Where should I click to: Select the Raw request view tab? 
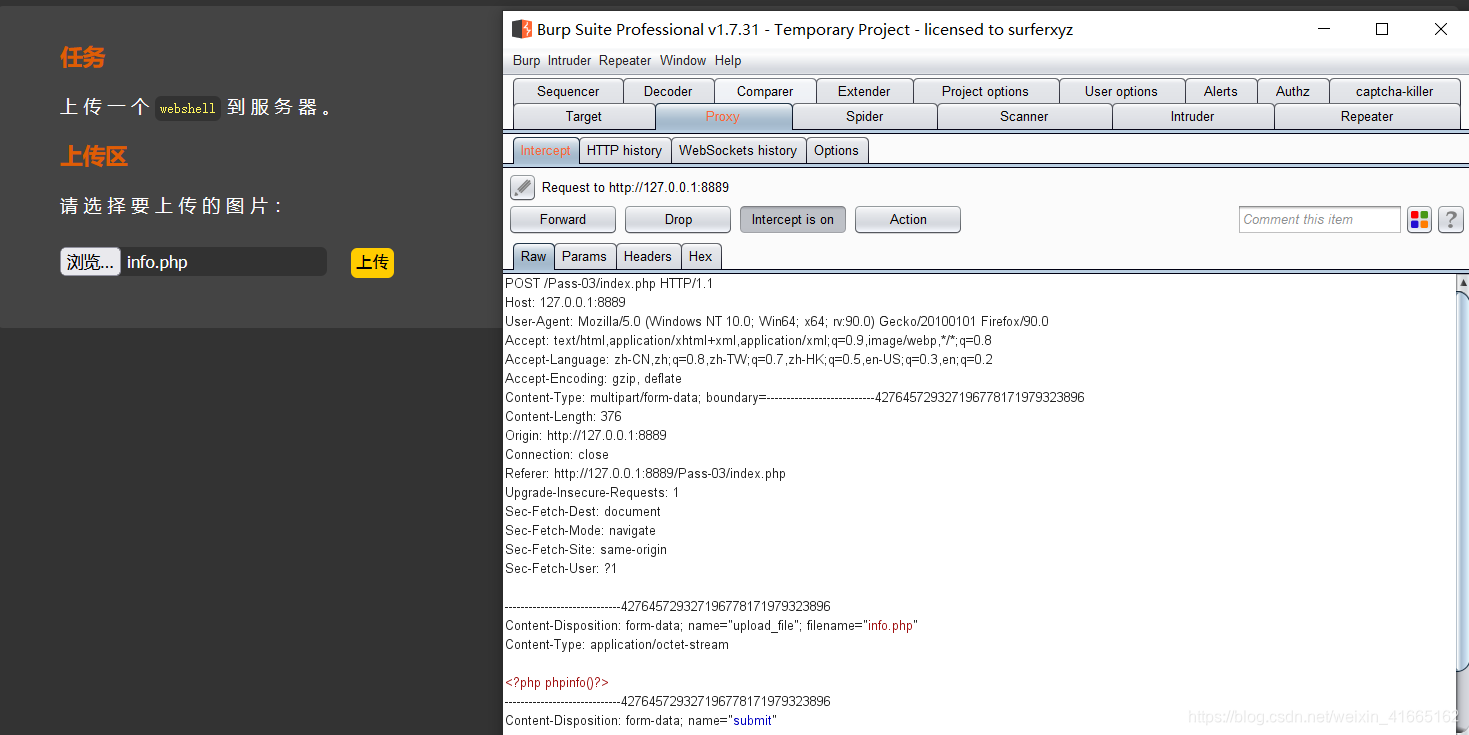(x=533, y=256)
